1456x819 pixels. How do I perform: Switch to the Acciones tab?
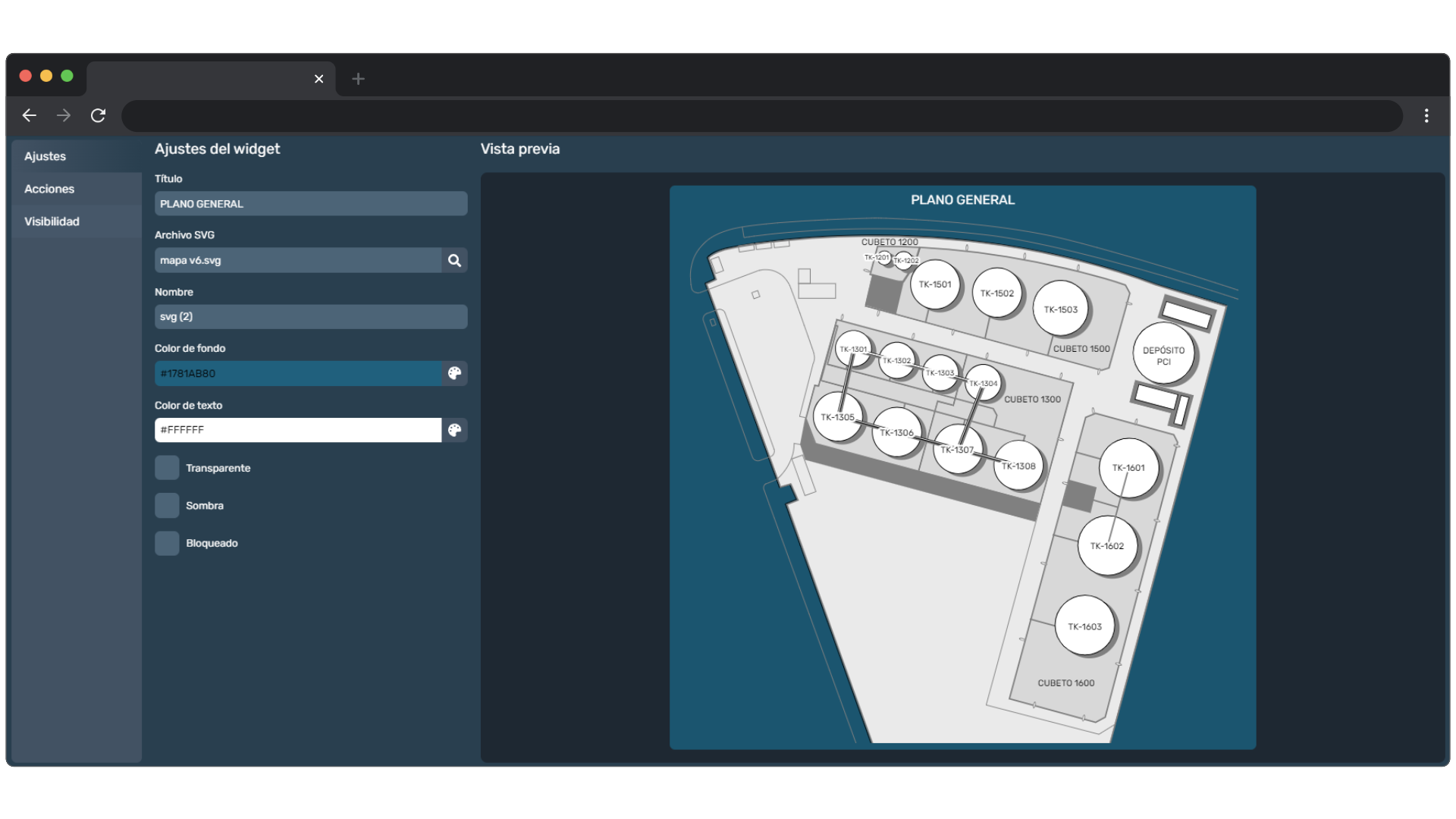pyautogui.click(x=49, y=189)
